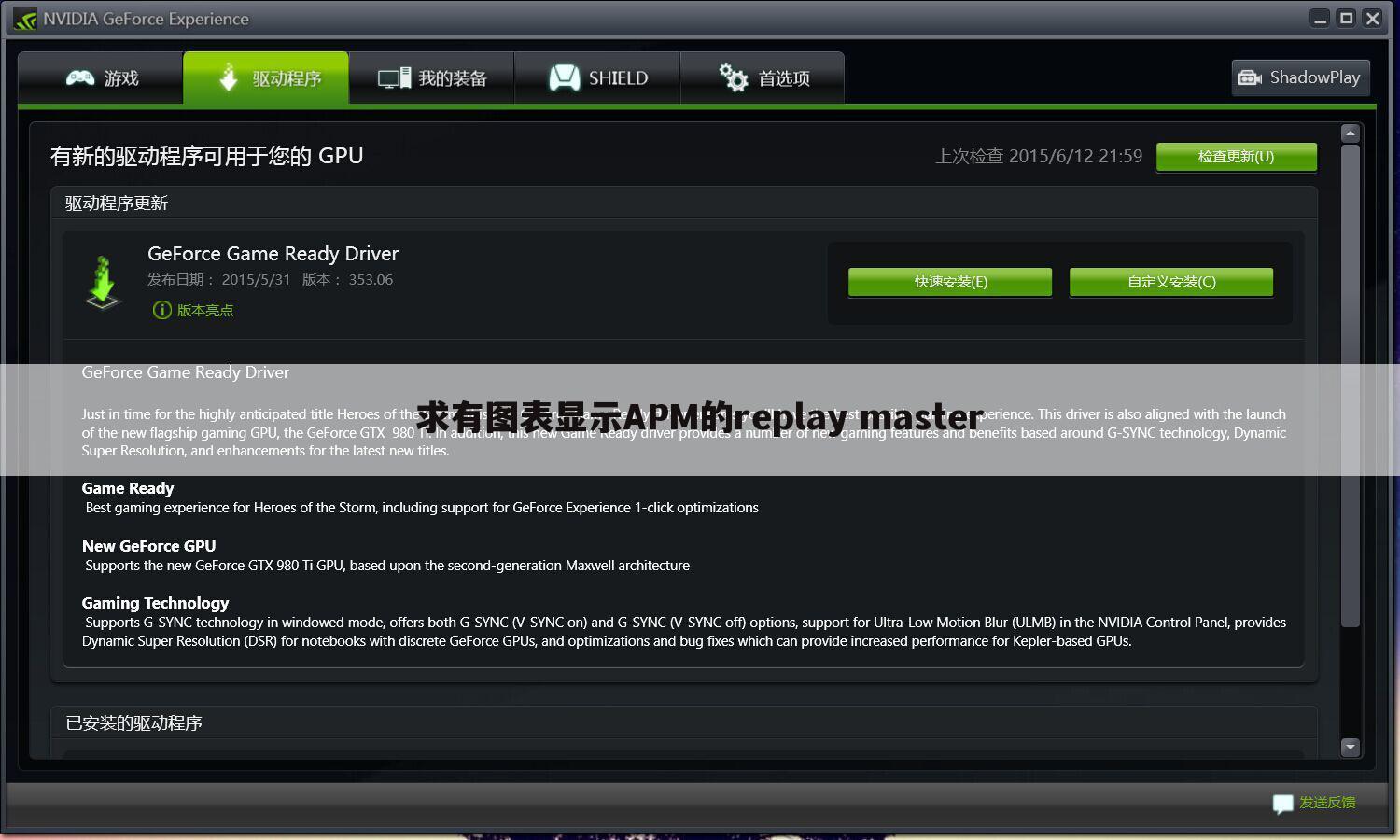The width and height of the screenshot is (1400, 840).
Task: Click 快速安装(E) button
Action: coord(950,282)
